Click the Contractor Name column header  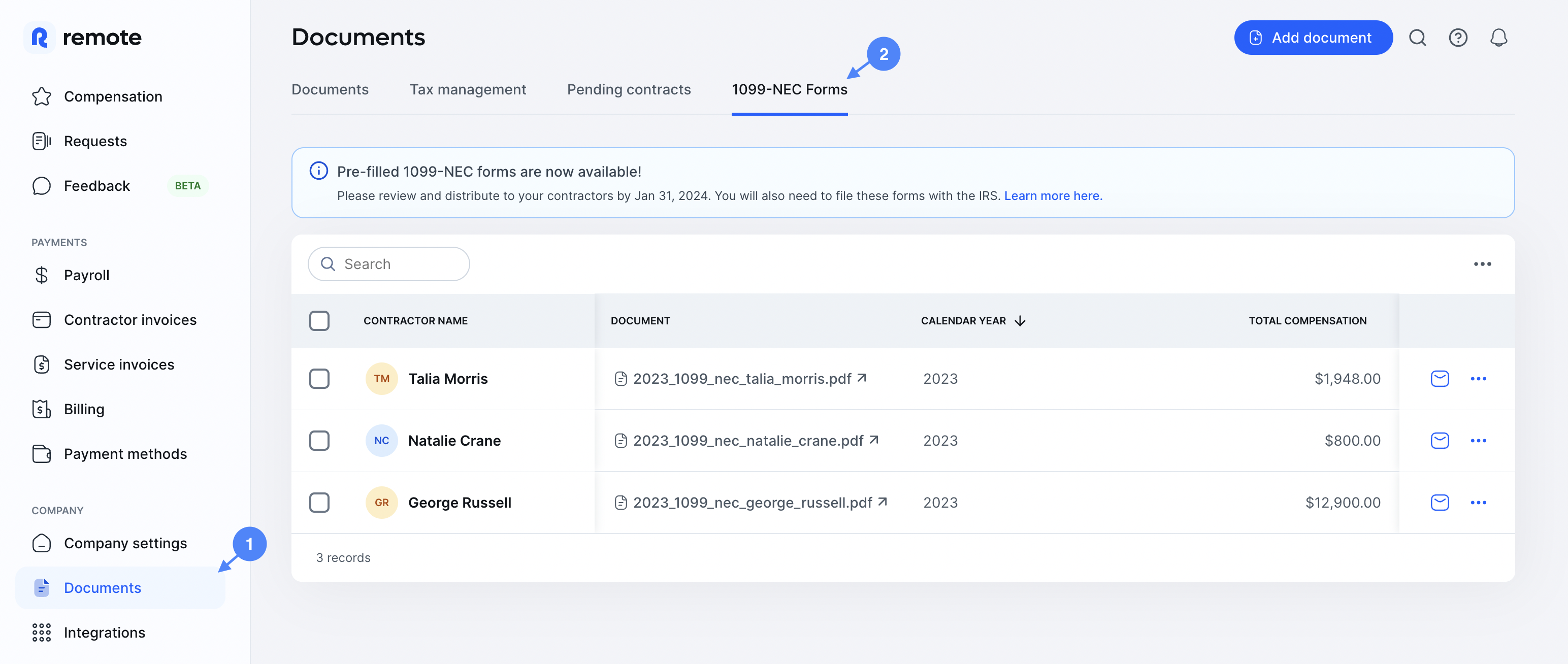[416, 321]
